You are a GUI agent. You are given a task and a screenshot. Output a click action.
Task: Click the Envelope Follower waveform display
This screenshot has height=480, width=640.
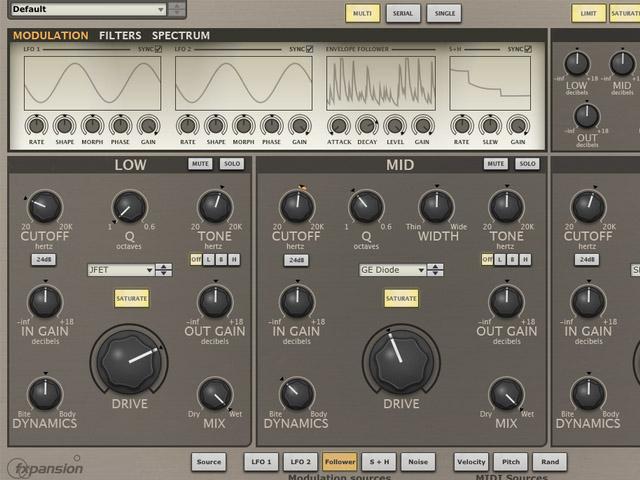[381, 82]
